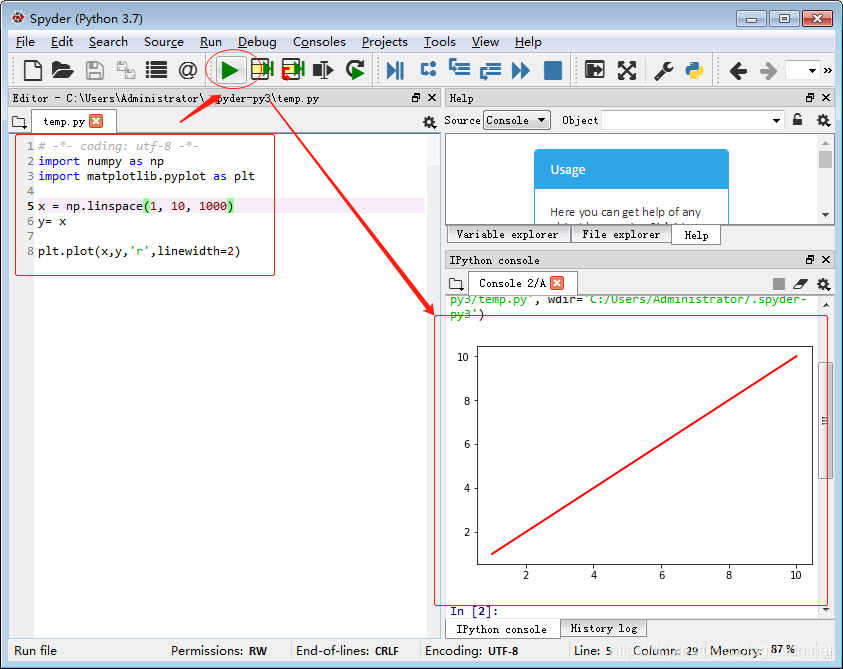843x669 pixels.
Task: Open the Help pane options gear
Action: click(823, 120)
